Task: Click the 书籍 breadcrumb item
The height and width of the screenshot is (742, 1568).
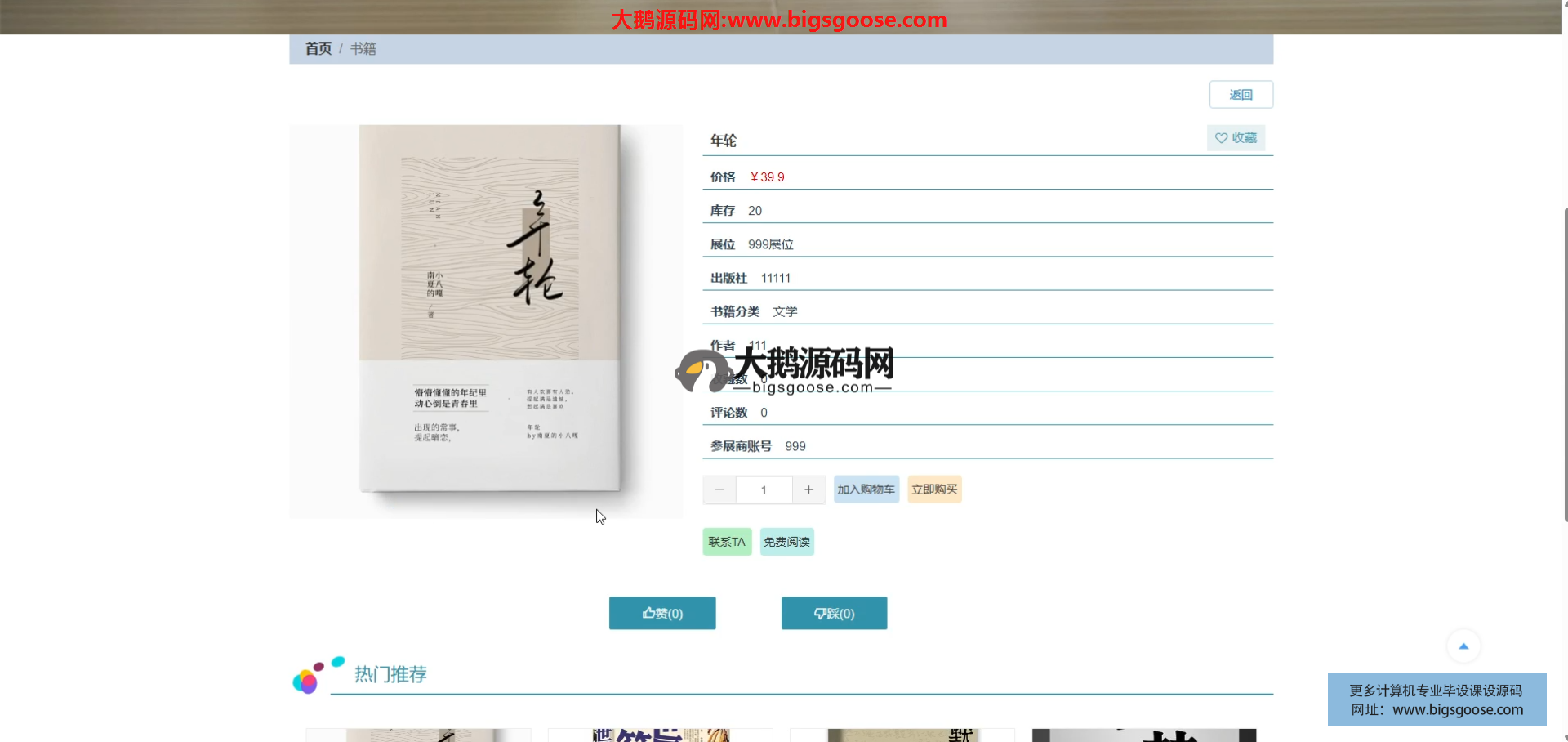Action: [x=363, y=49]
